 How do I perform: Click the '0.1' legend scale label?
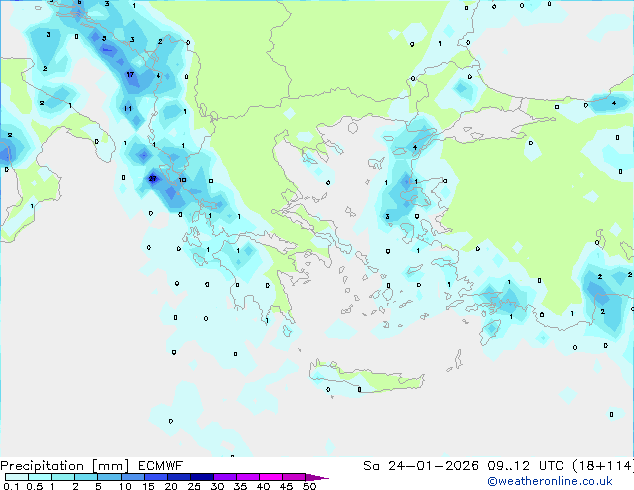coord(11,486)
